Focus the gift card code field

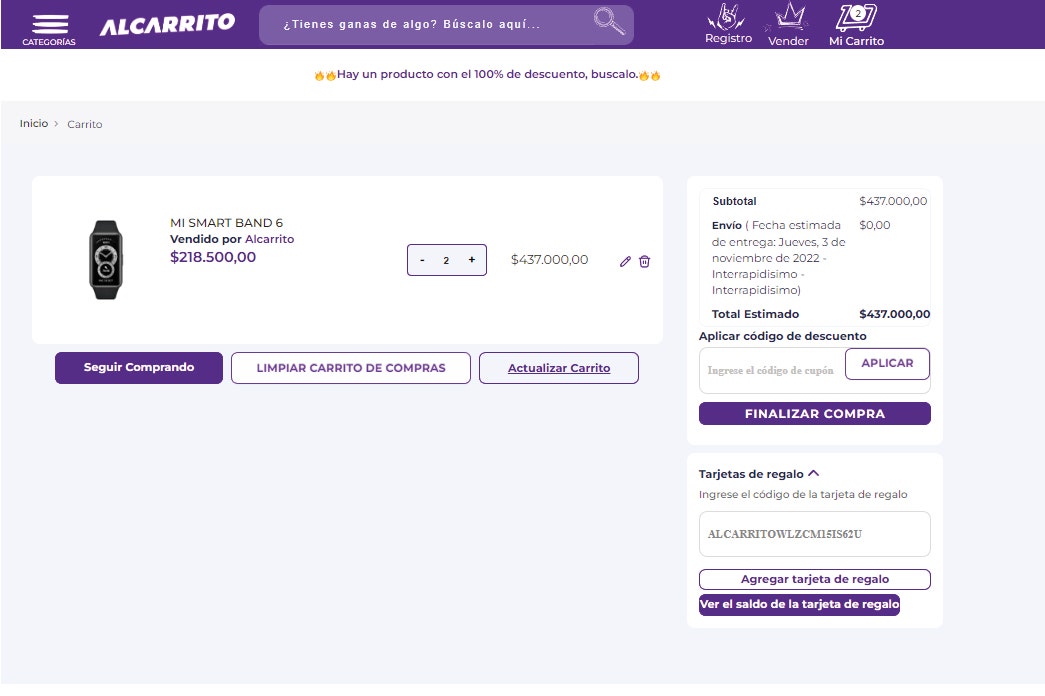814,534
